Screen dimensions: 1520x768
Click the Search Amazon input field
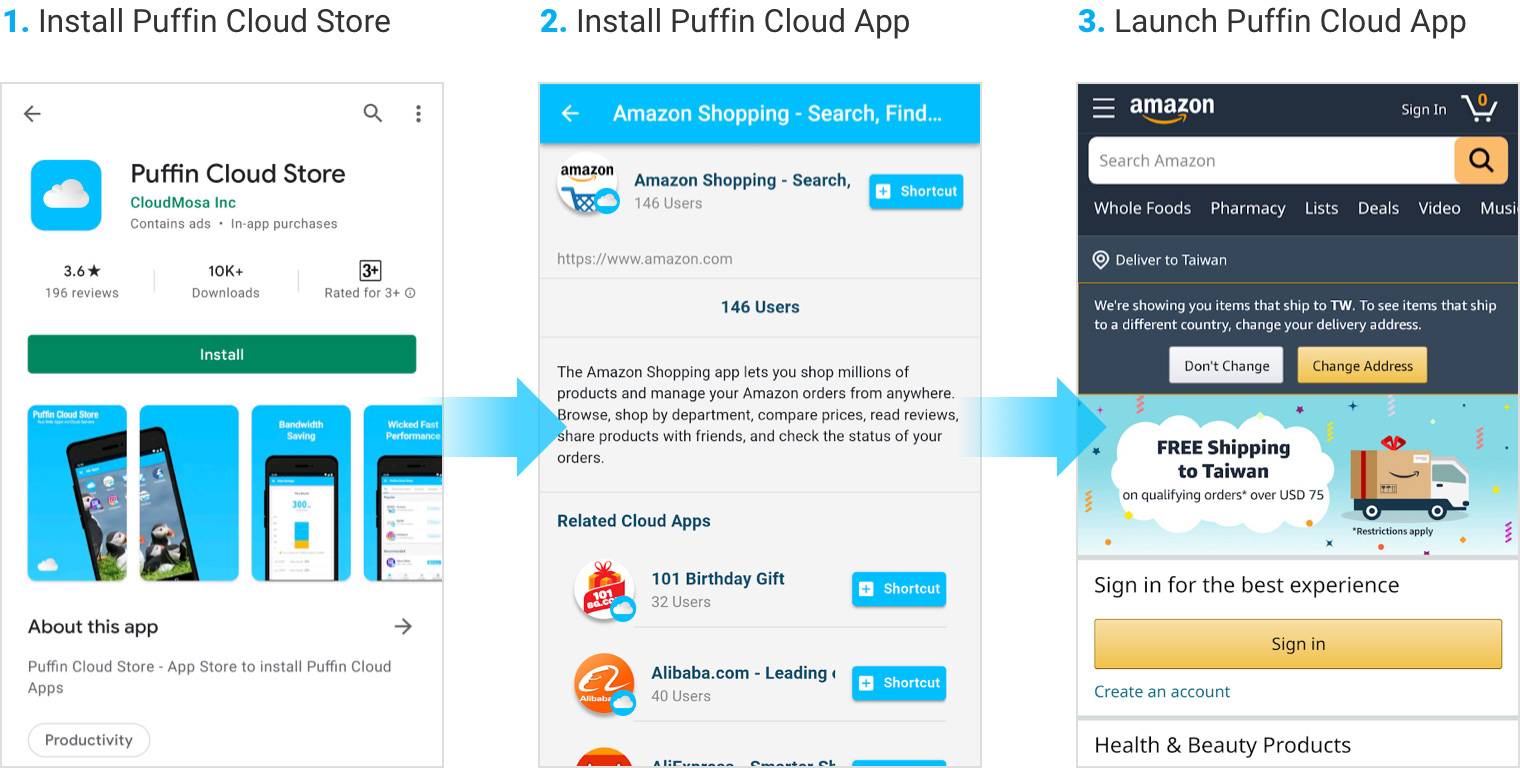click(1270, 161)
